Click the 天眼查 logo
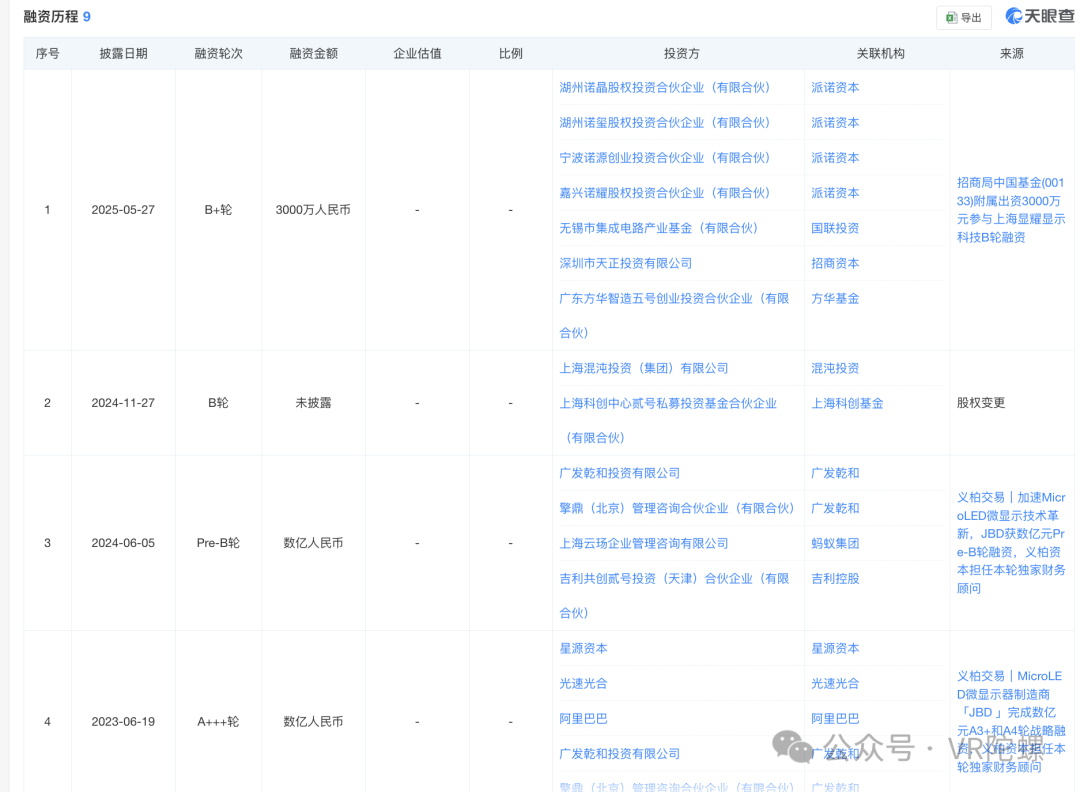This screenshot has height=792, width=1080. click(x=1039, y=16)
